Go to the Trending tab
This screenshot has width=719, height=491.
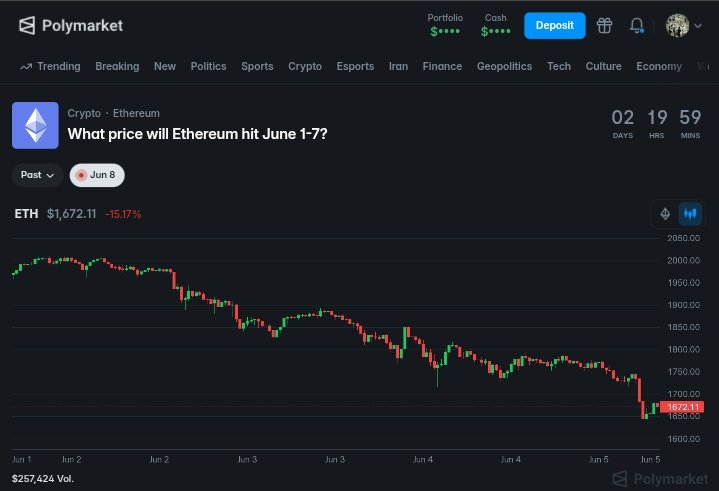pos(59,66)
